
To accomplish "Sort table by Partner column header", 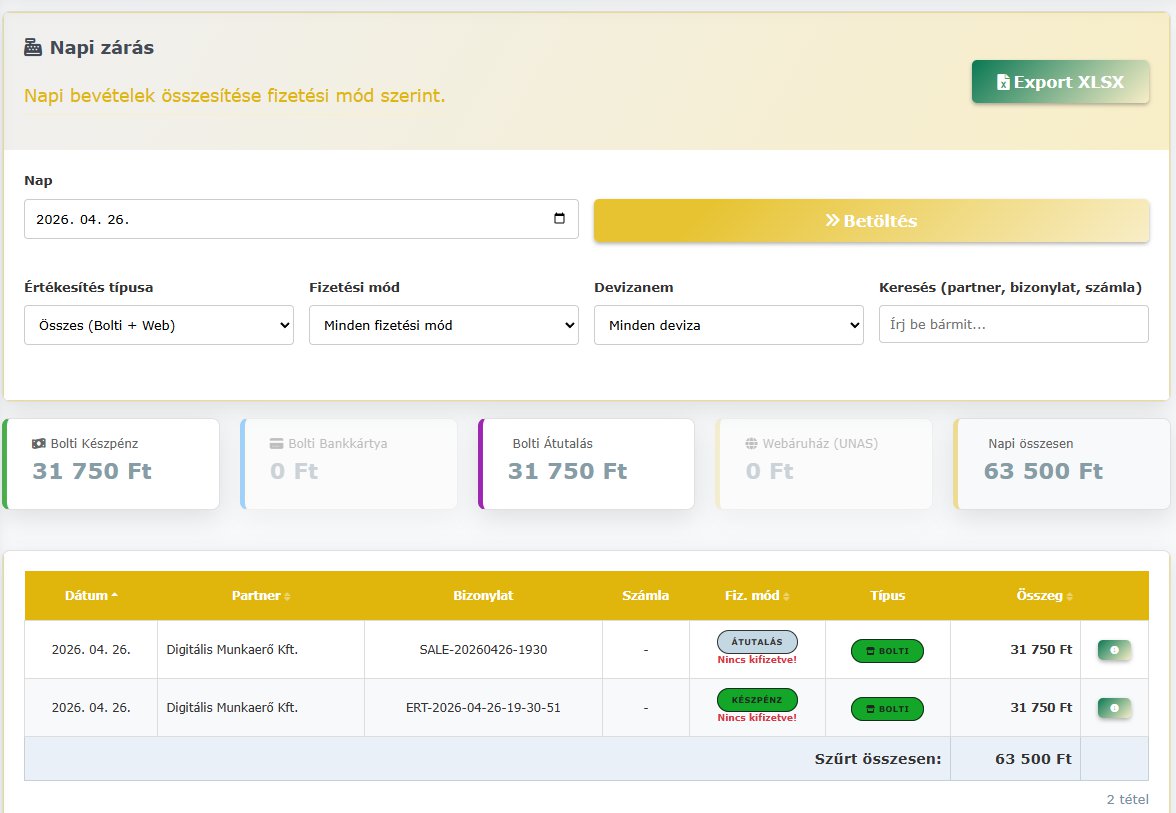I will pos(260,595).
